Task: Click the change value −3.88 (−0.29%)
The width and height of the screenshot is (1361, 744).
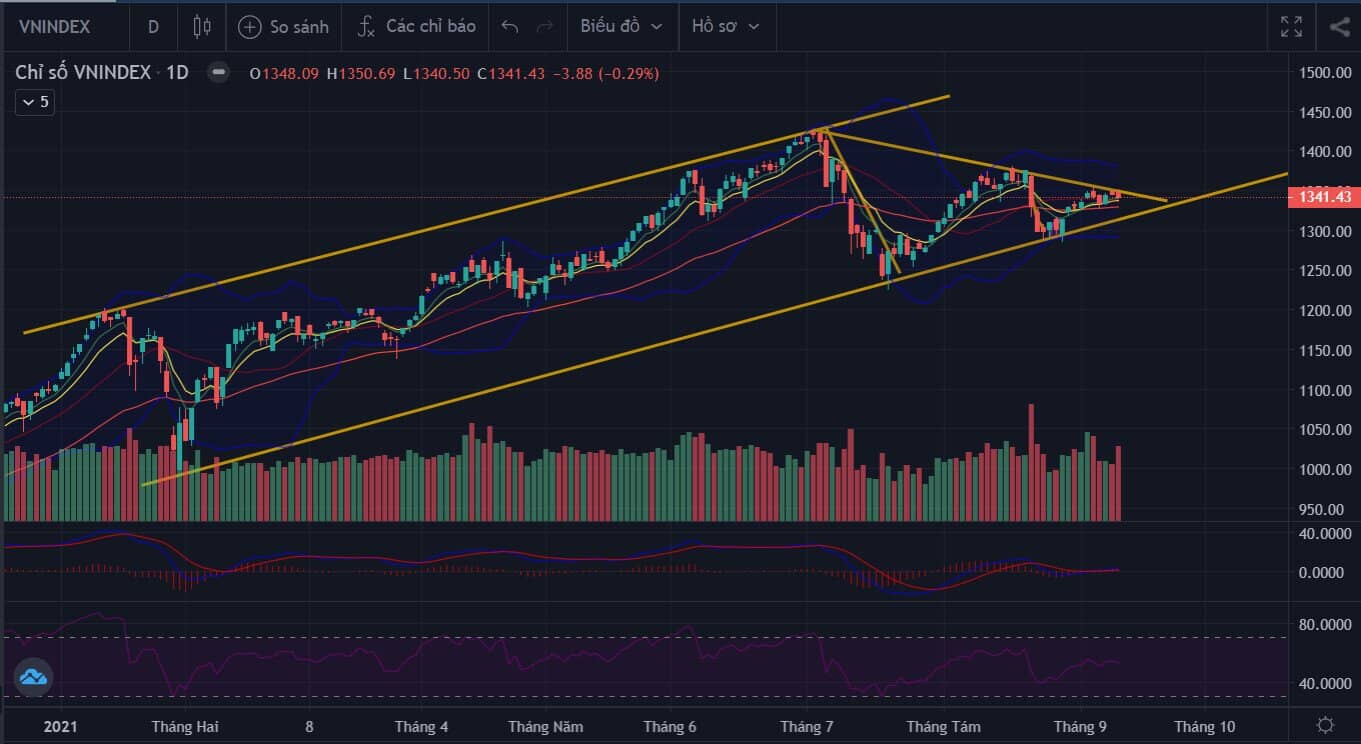Action: pos(607,73)
